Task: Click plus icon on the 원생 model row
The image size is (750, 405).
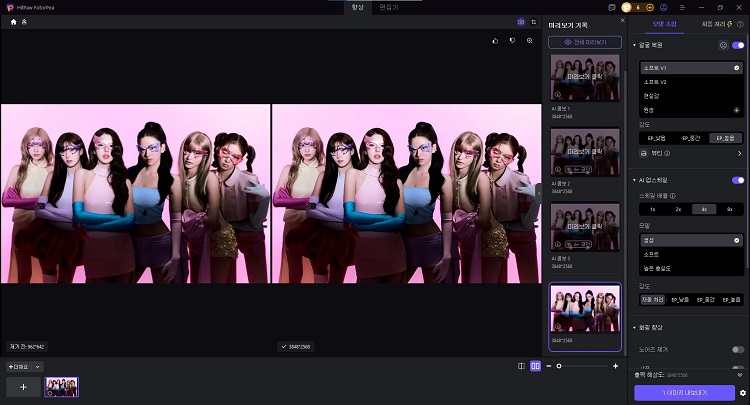Action: click(x=737, y=110)
